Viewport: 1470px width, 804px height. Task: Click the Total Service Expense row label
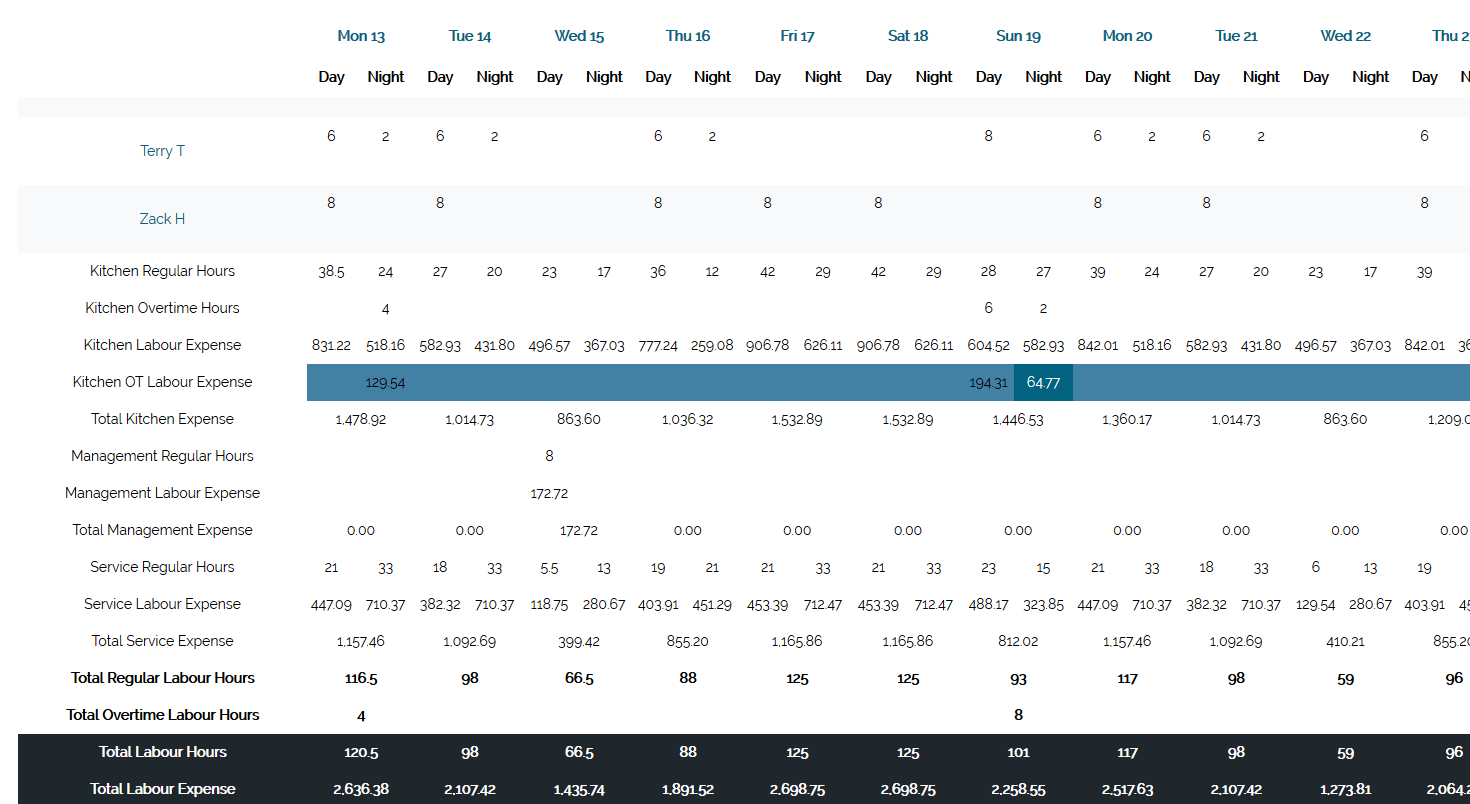(162, 640)
